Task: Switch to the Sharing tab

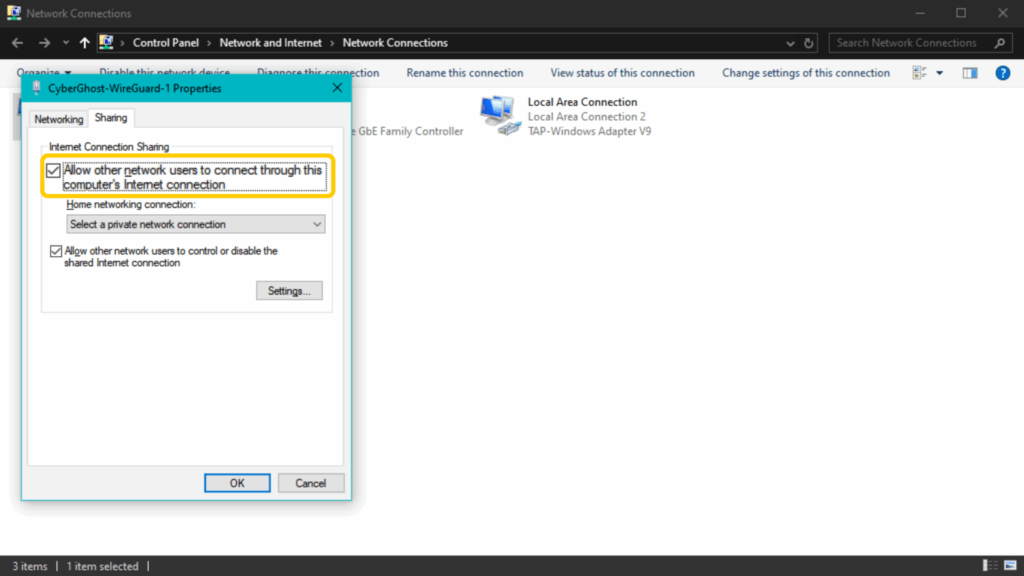Action: point(110,118)
